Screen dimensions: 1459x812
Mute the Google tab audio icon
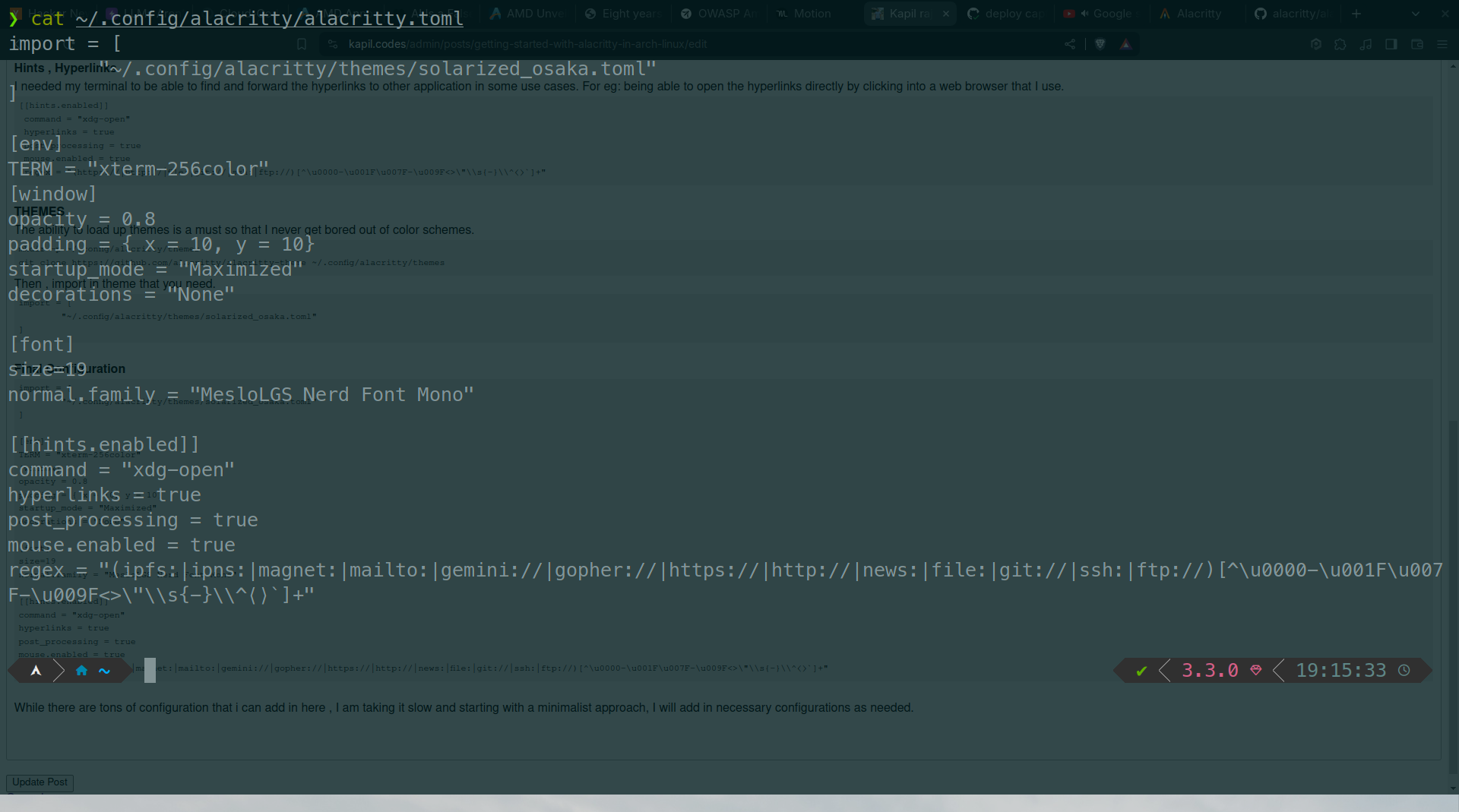(1084, 14)
